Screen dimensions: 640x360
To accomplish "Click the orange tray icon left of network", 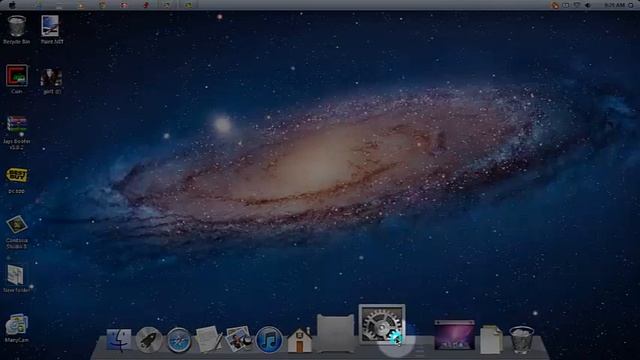I will (555, 5).
